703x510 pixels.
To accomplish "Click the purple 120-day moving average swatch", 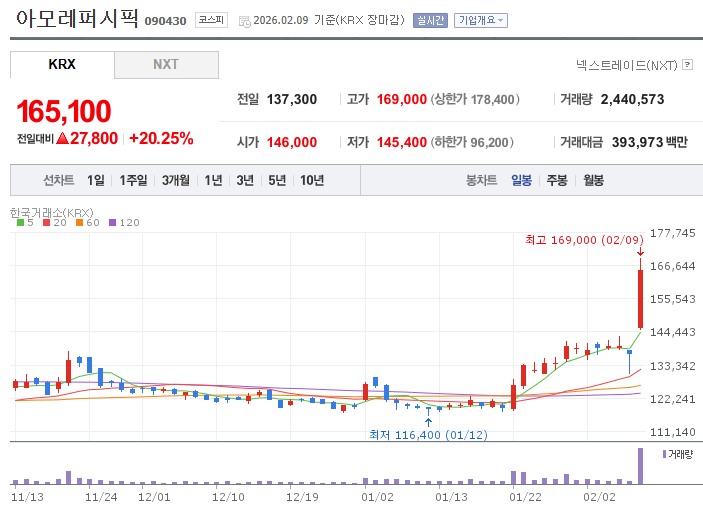I will pos(113,222).
